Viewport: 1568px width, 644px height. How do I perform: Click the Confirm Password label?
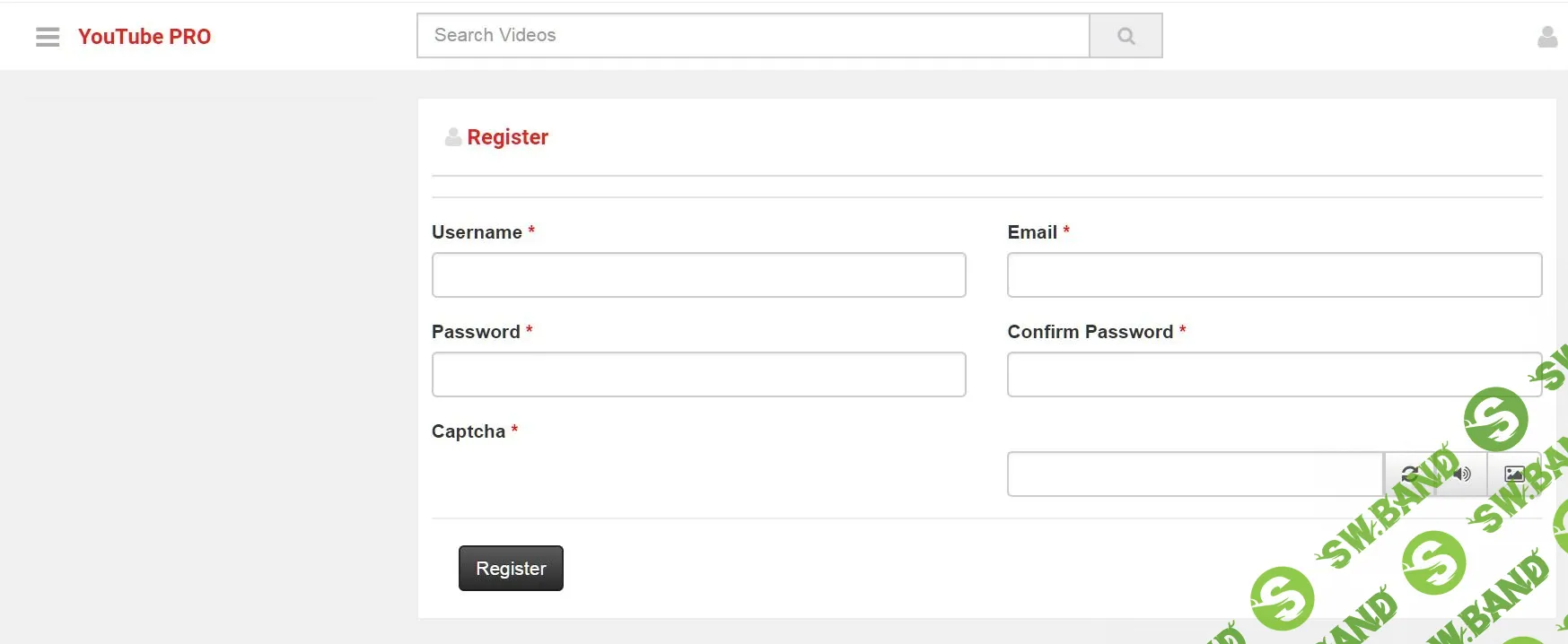1090,332
